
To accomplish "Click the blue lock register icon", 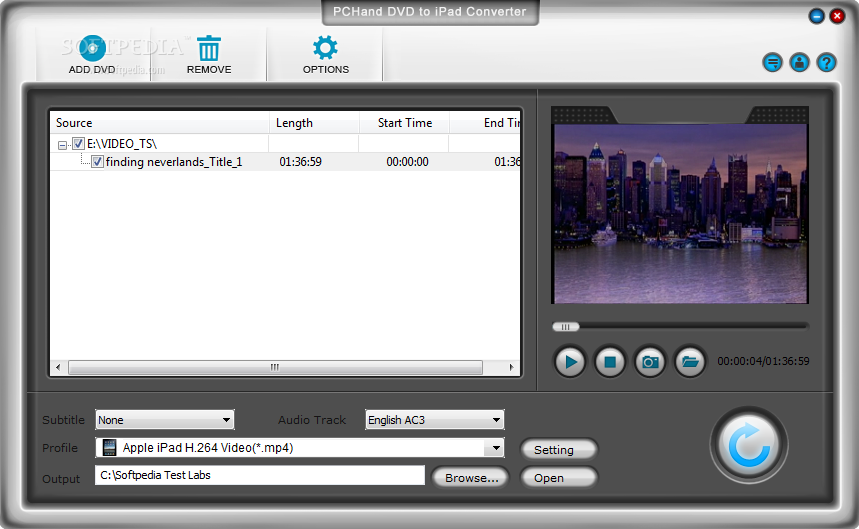I will (799, 63).
